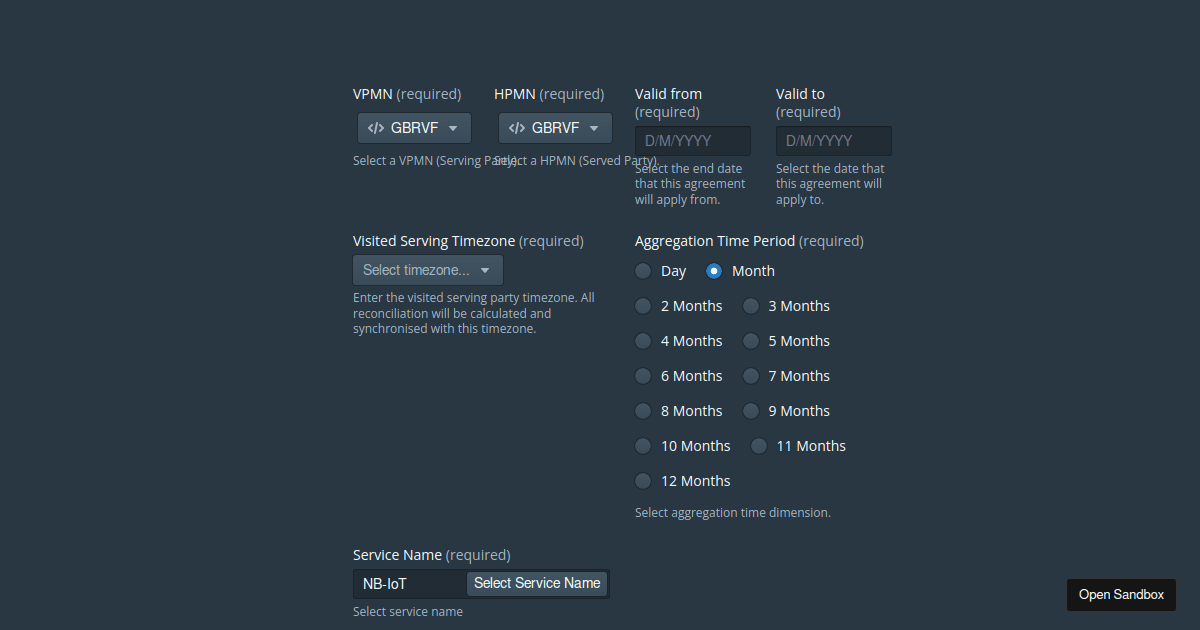Click the code icon in VPMN dropdown
Viewport: 1200px width, 630px height.
tap(376, 128)
